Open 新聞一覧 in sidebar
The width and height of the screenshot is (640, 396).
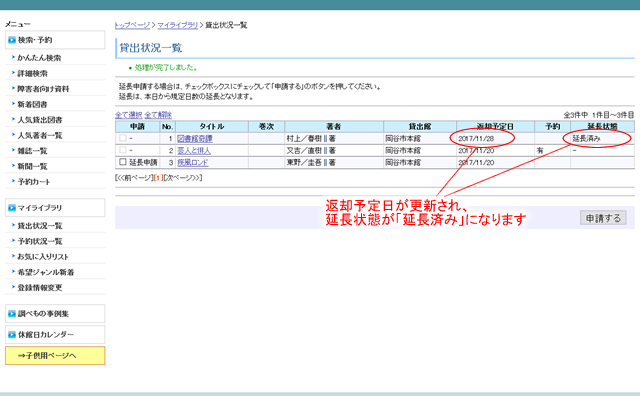pyautogui.click(x=32, y=166)
